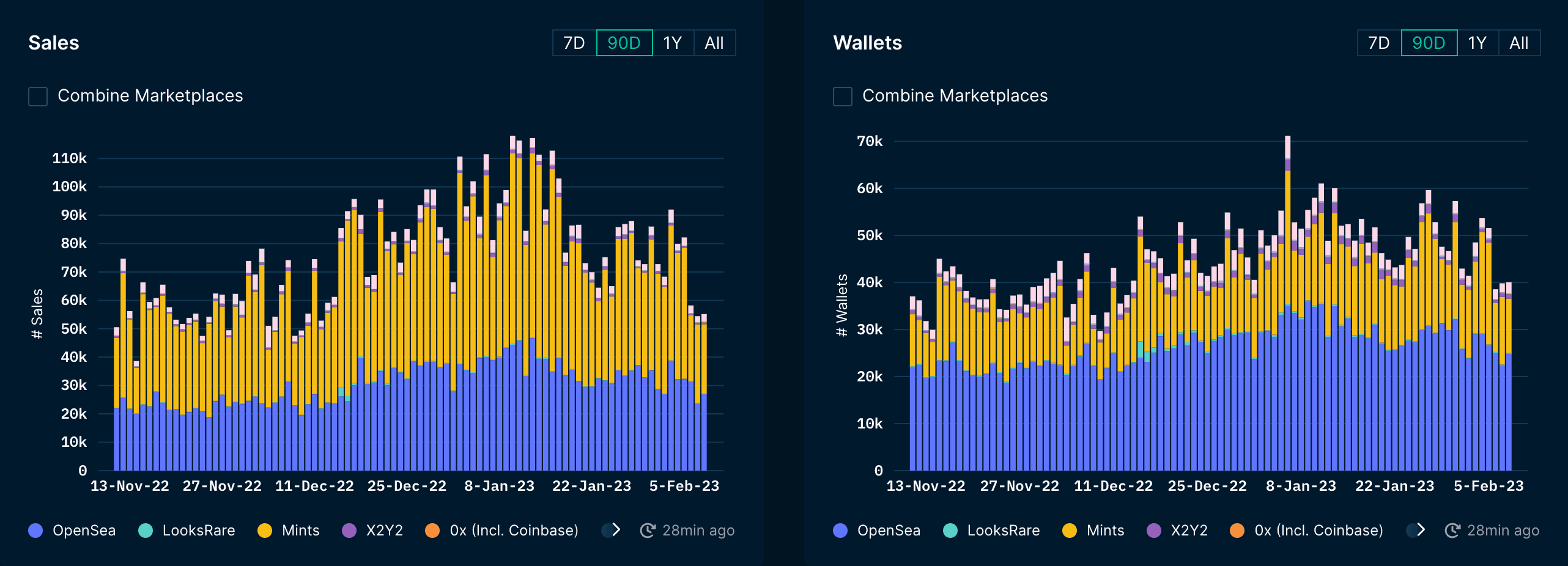Show next legend items in Sales chart
The height and width of the screenshot is (566, 1568).
pos(615,530)
